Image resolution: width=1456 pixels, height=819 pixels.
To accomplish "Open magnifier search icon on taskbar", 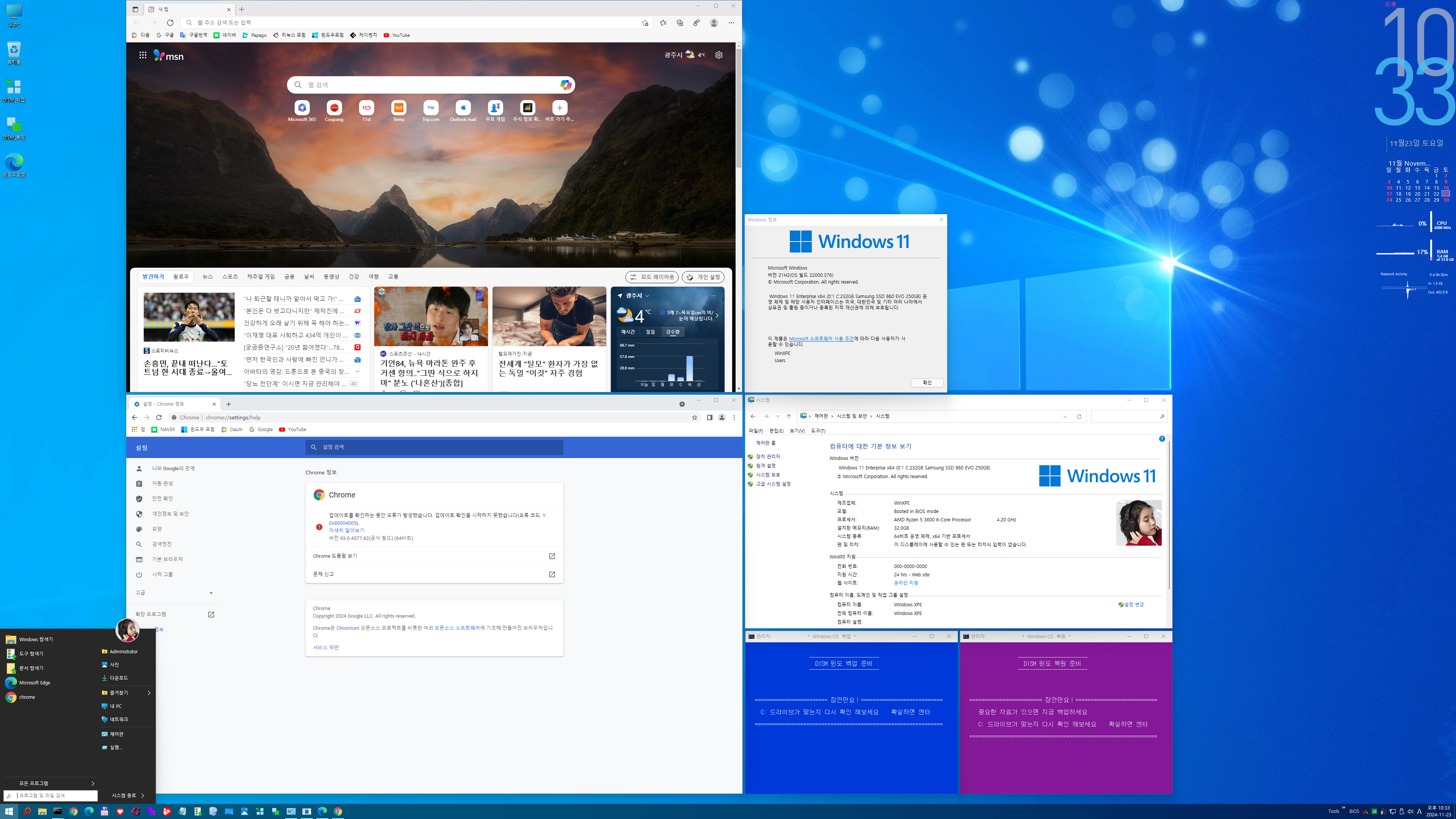I will click(x=27, y=811).
